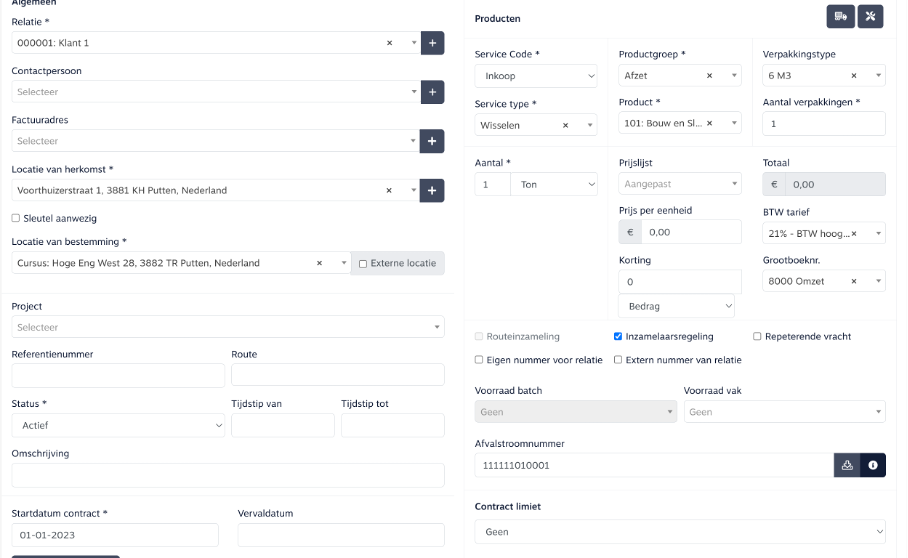Check the Repeterende vracht option

coord(757,337)
